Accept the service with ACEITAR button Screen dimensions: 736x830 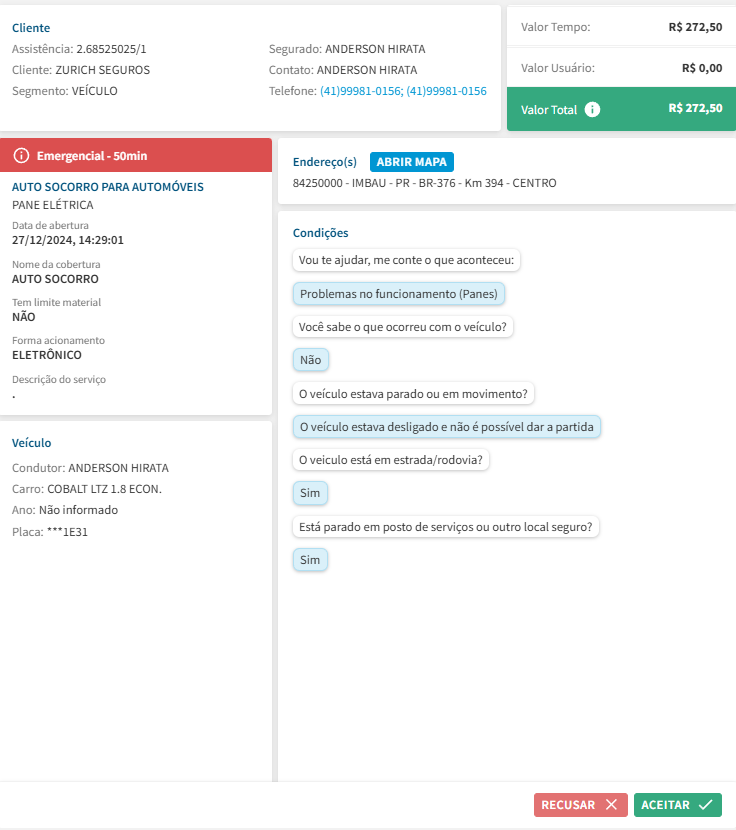[x=678, y=805]
